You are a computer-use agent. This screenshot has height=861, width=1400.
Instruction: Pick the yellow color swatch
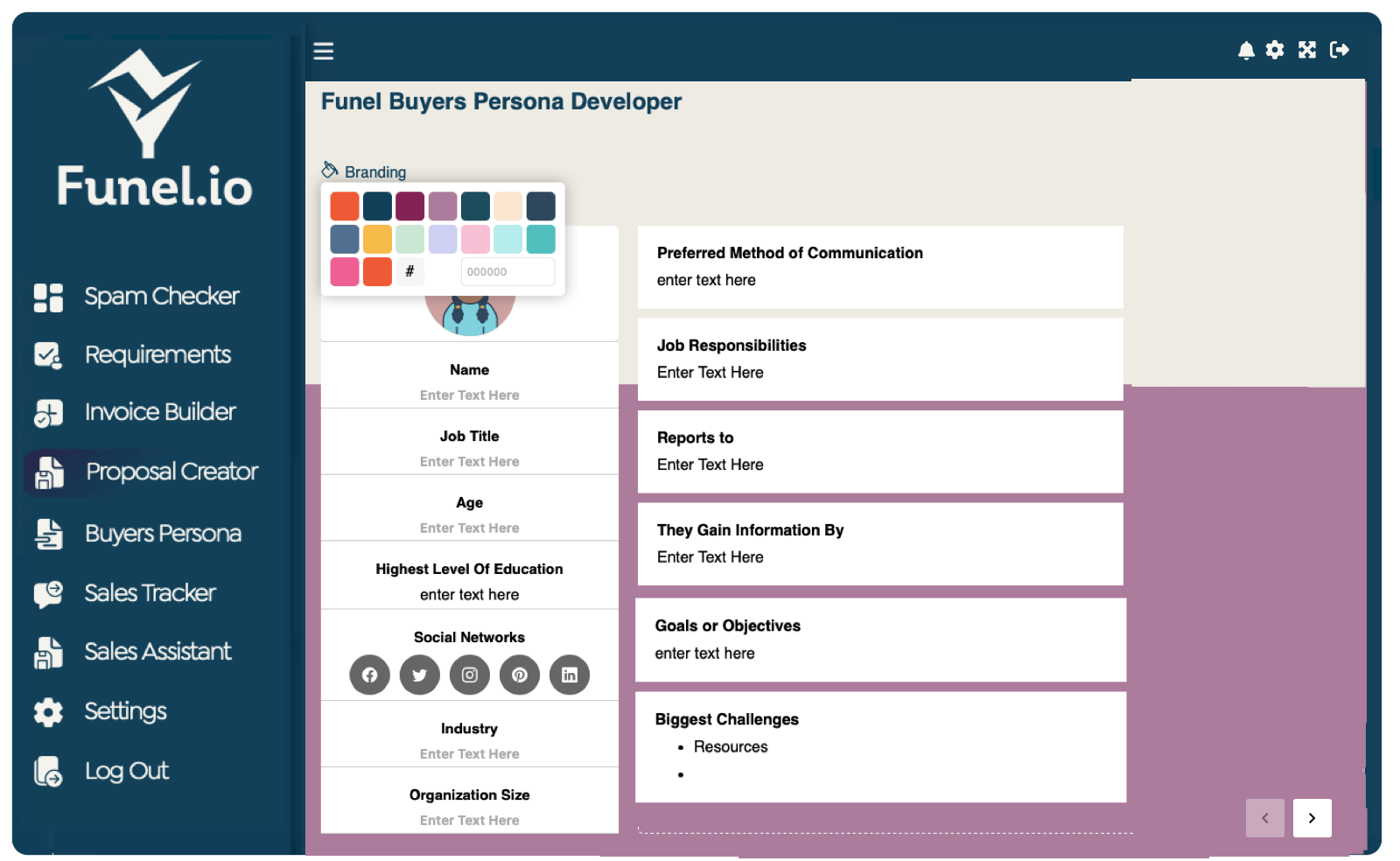[377, 239]
